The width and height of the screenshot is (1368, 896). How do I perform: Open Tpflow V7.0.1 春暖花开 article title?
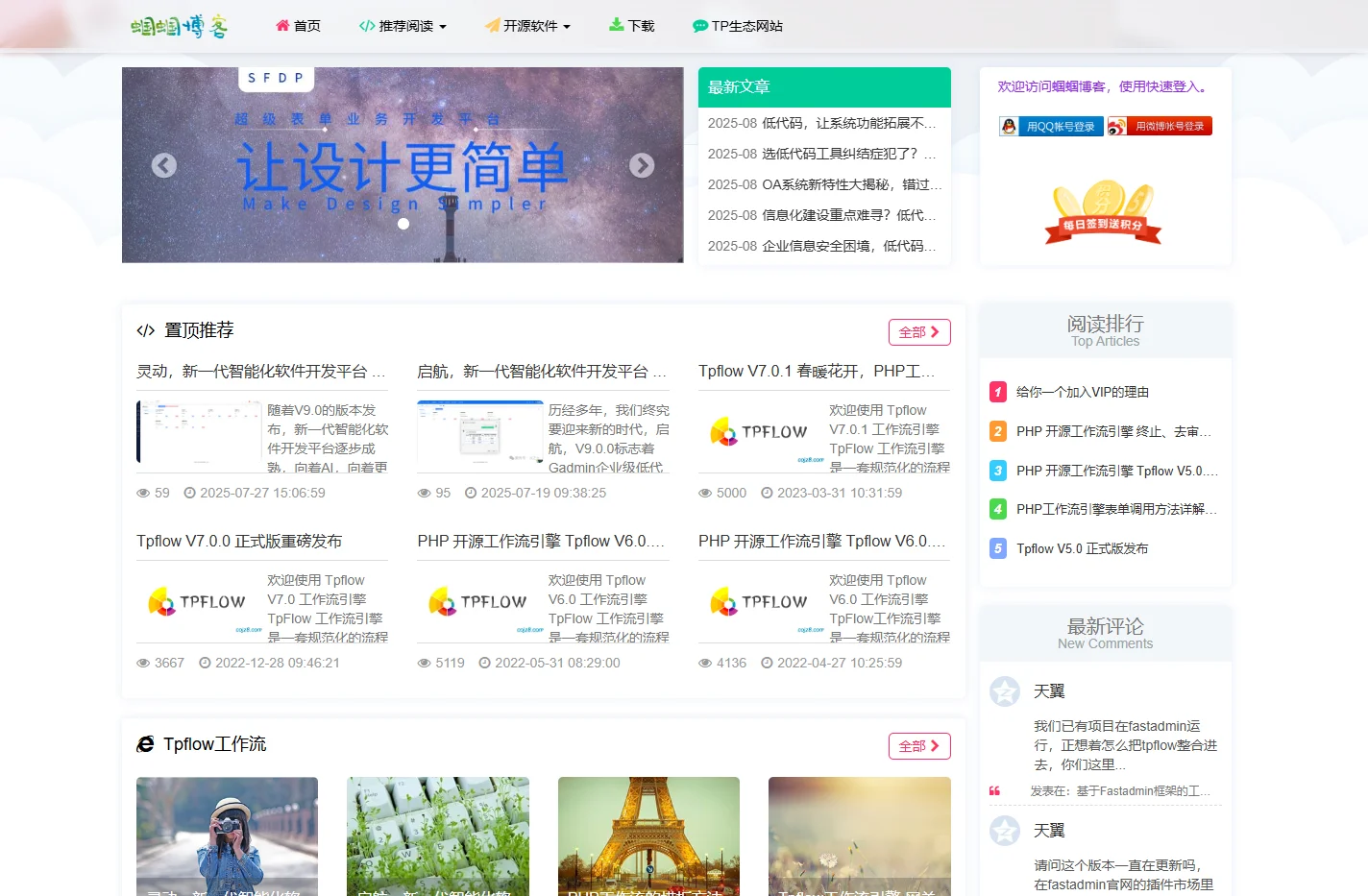pyautogui.click(x=817, y=372)
